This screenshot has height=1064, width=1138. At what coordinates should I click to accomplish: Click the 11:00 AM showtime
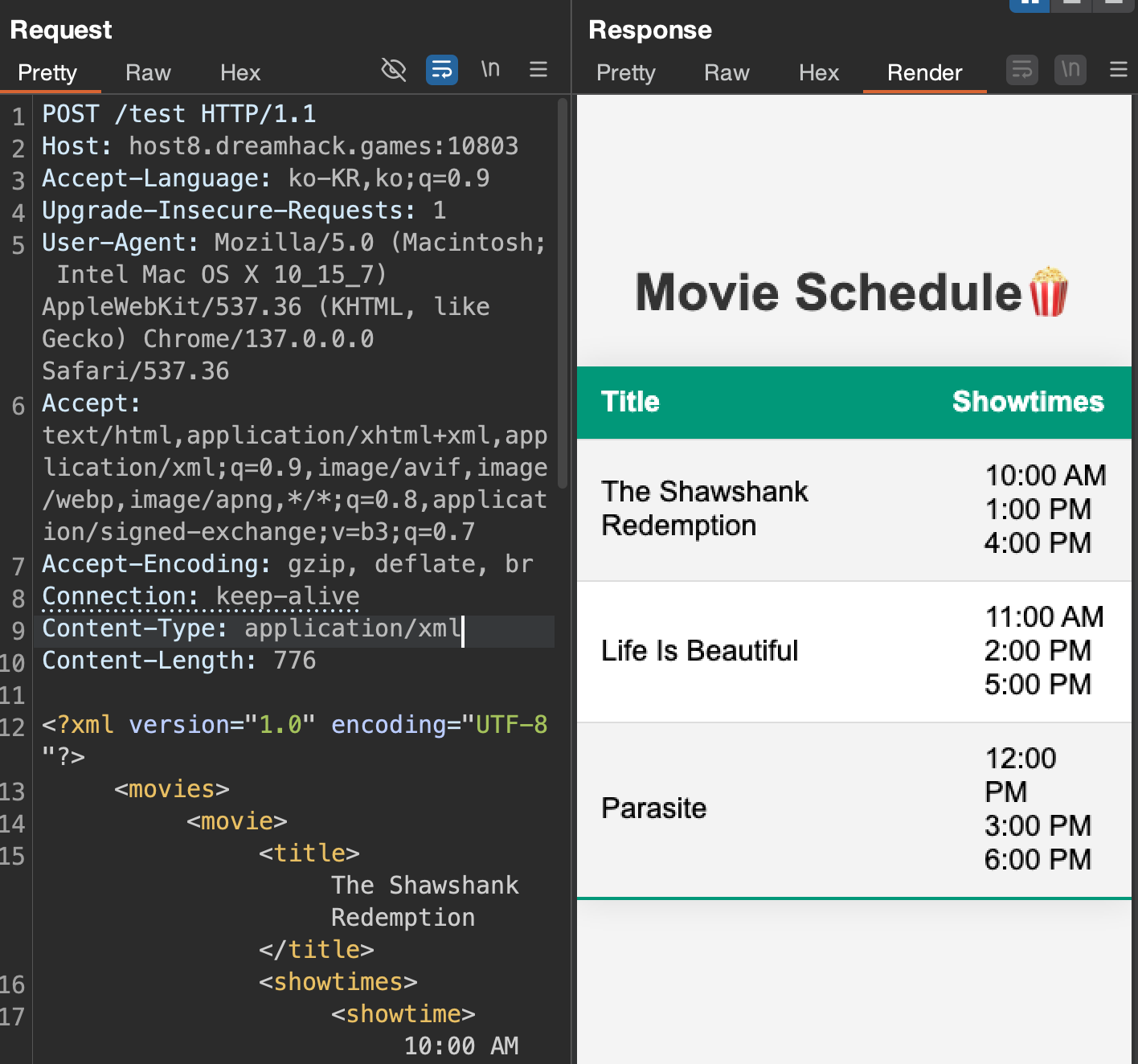(1045, 616)
